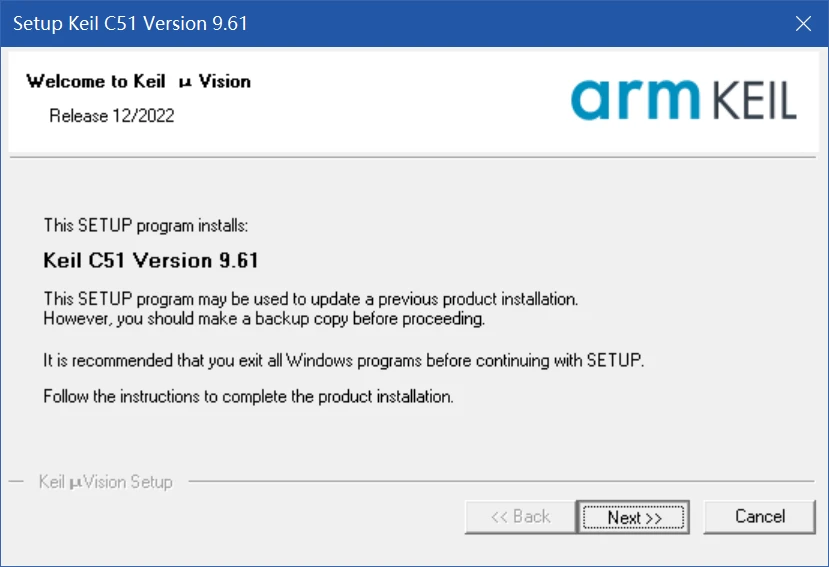Click the Keil µVision Setup footer label
Image resolution: width=829 pixels, height=567 pixels.
tap(105, 482)
